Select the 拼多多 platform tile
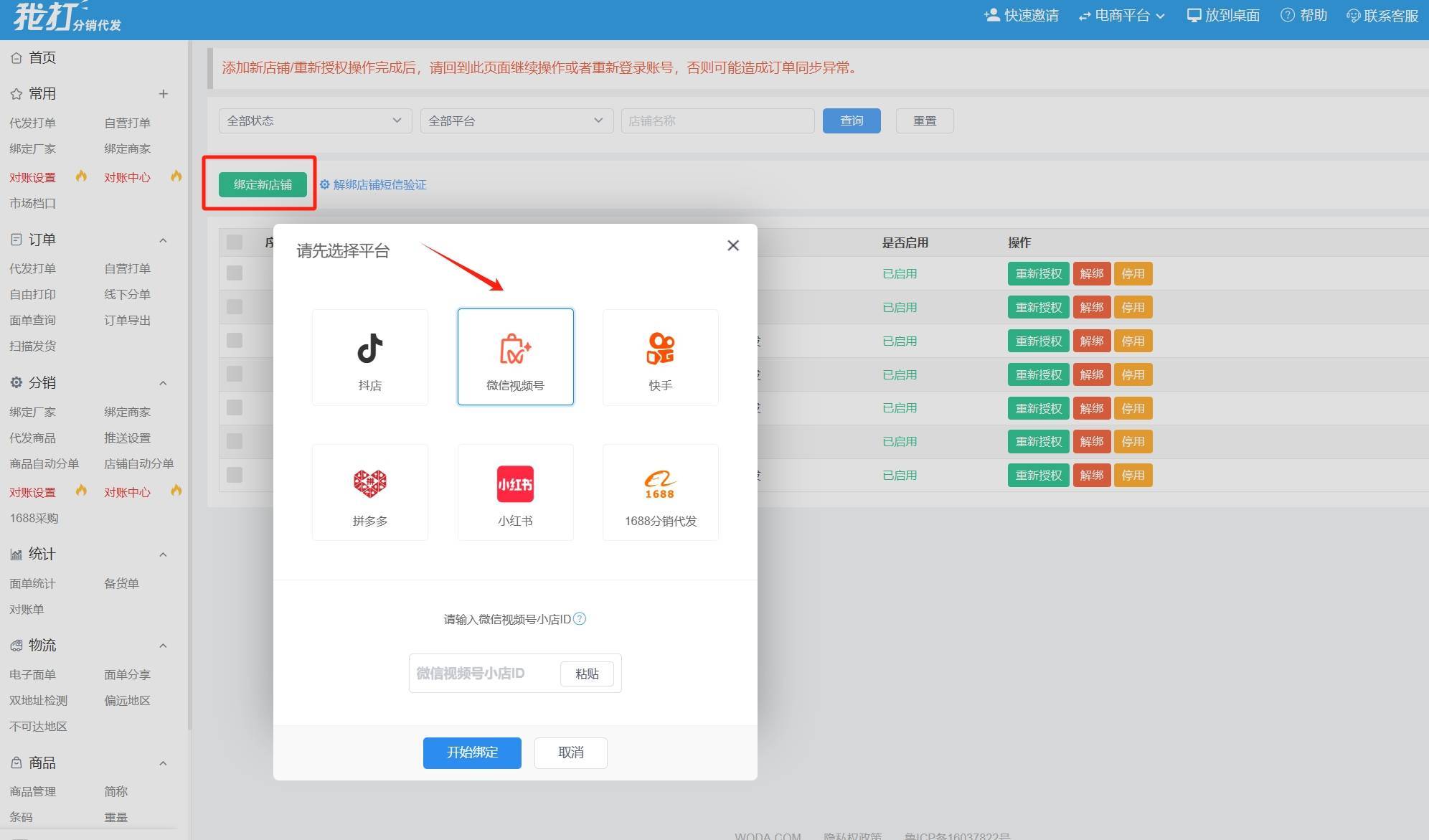 pos(370,492)
